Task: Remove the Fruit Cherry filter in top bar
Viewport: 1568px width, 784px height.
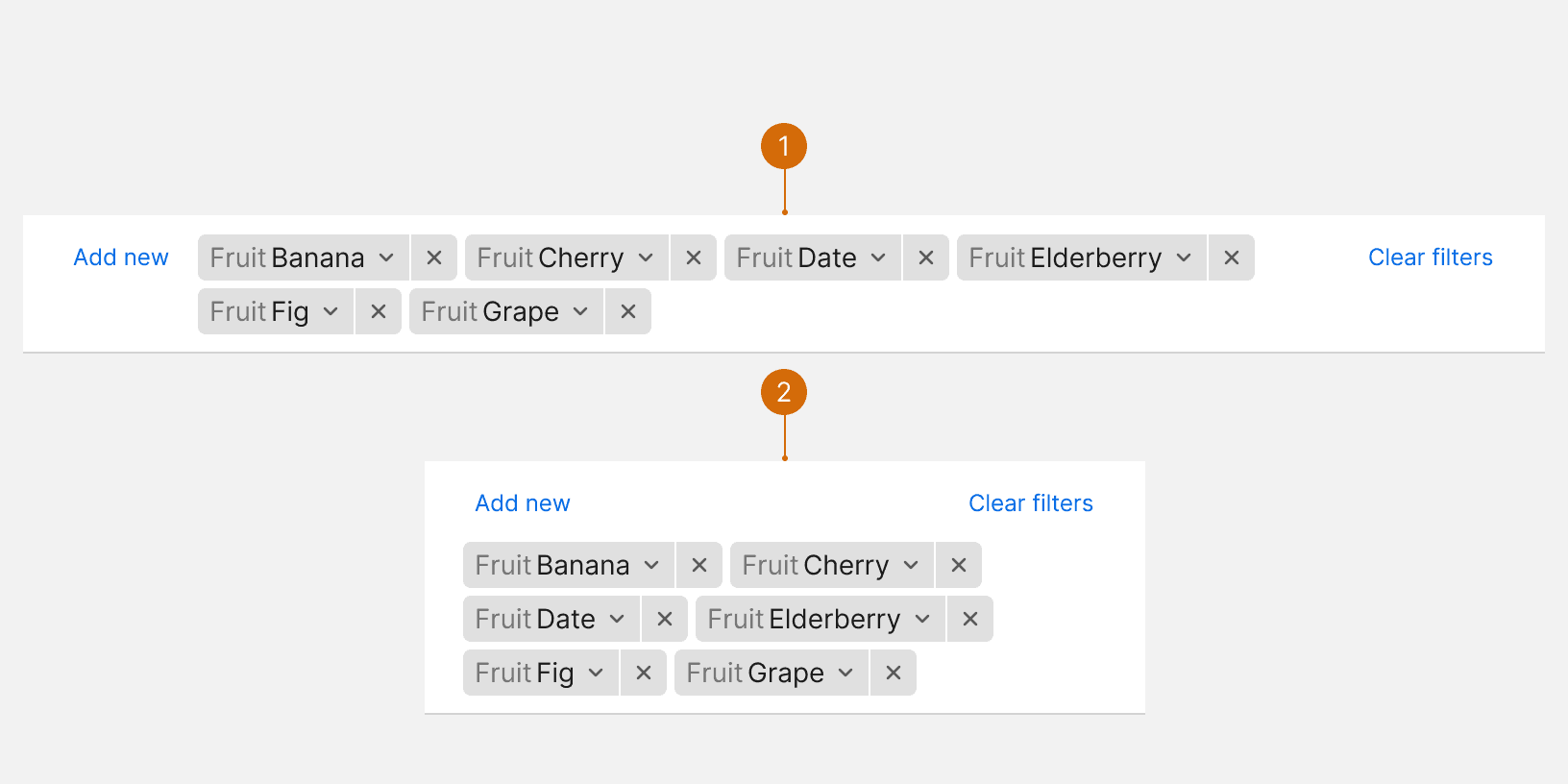Action: [694, 257]
